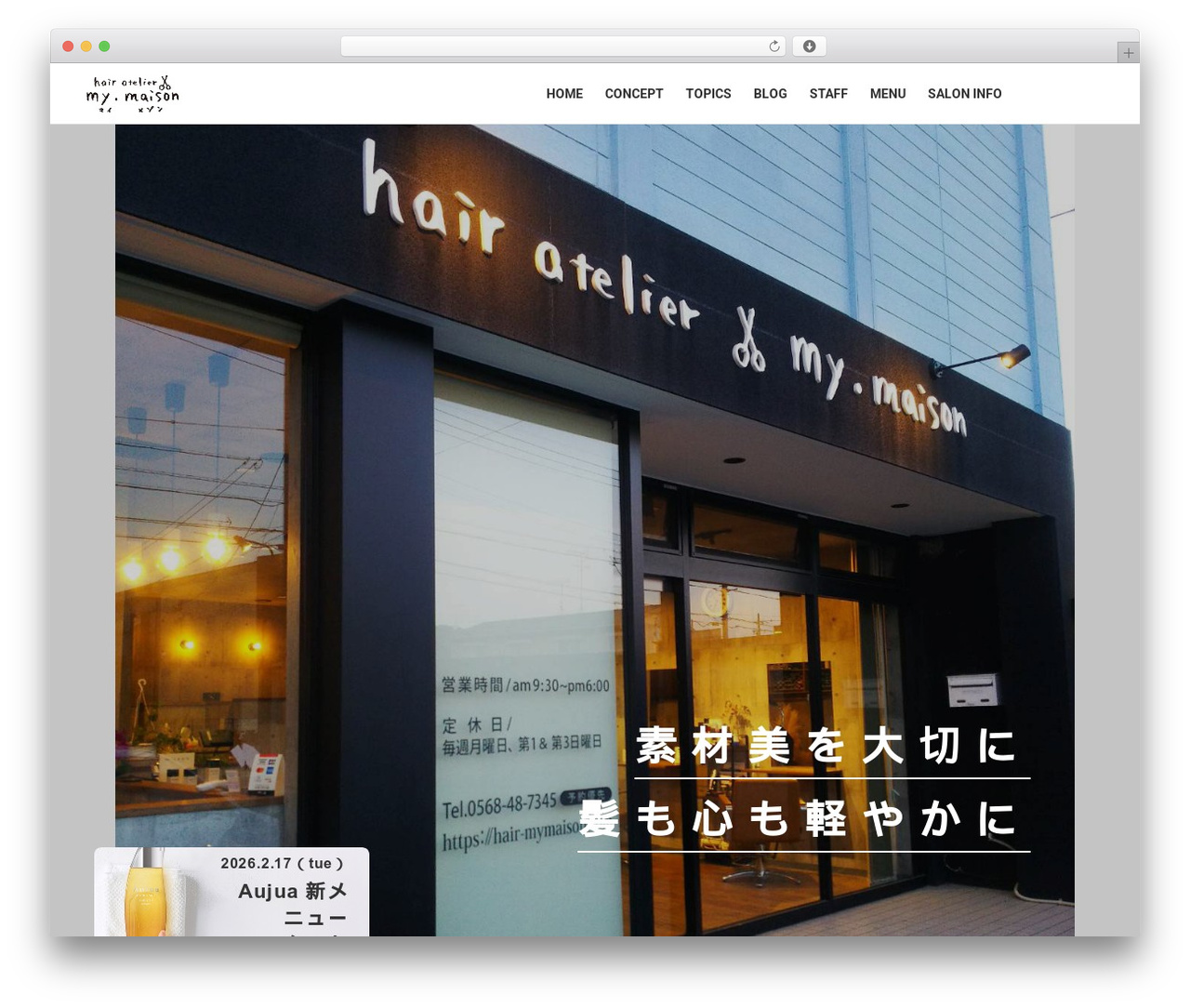The height and width of the screenshot is (1008, 1190).
Task: Click the reload page icon in address bar
Action: pos(773,46)
